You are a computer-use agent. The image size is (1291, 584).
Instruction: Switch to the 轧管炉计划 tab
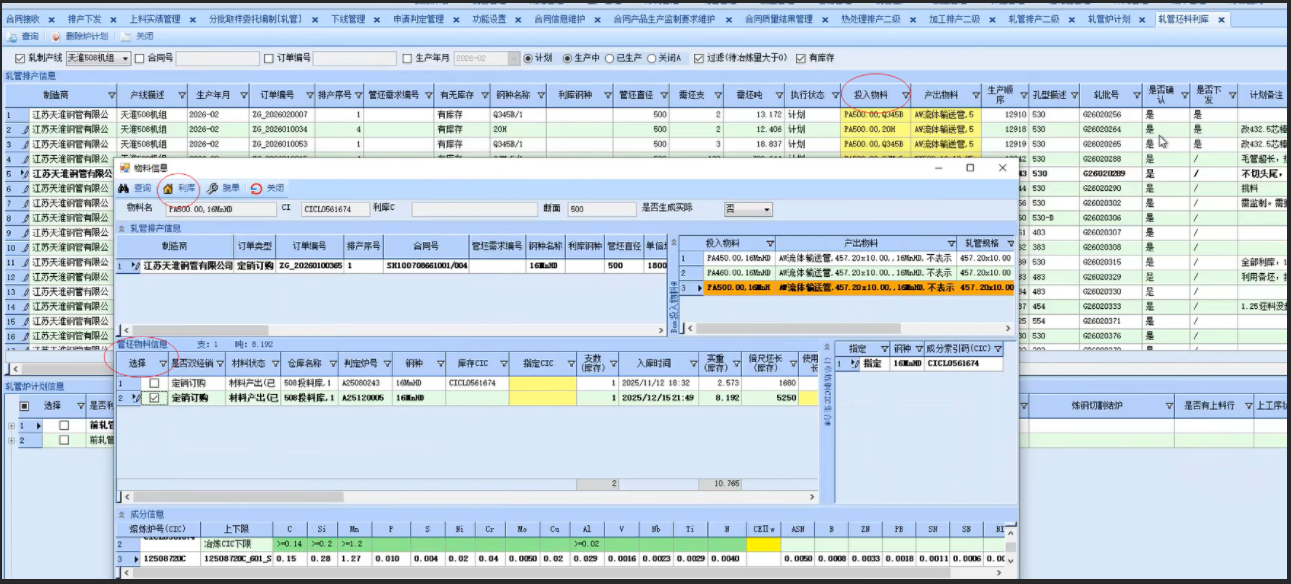(x=1110, y=19)
